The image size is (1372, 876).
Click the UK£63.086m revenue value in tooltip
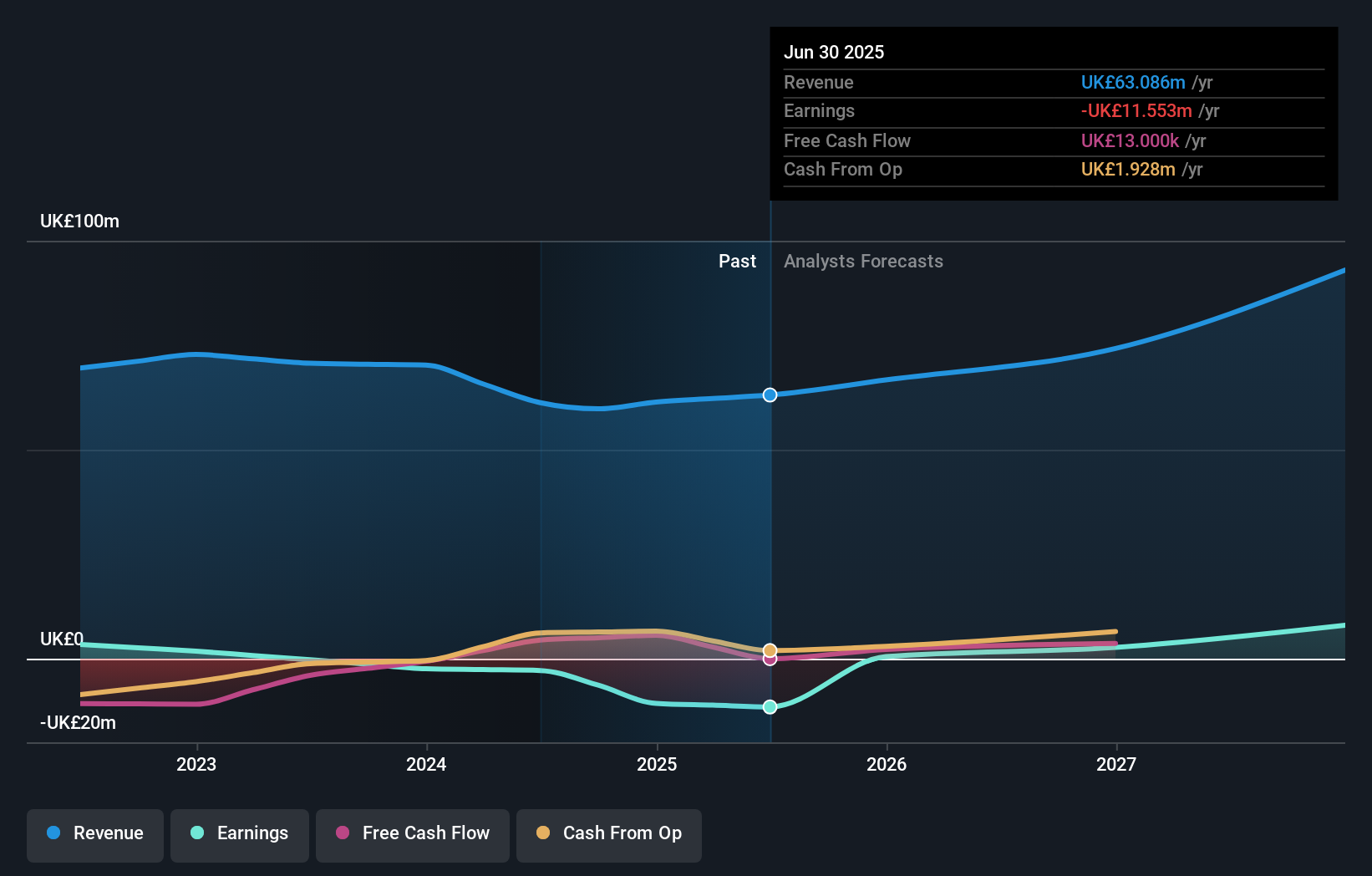[x=1132, y=83]
